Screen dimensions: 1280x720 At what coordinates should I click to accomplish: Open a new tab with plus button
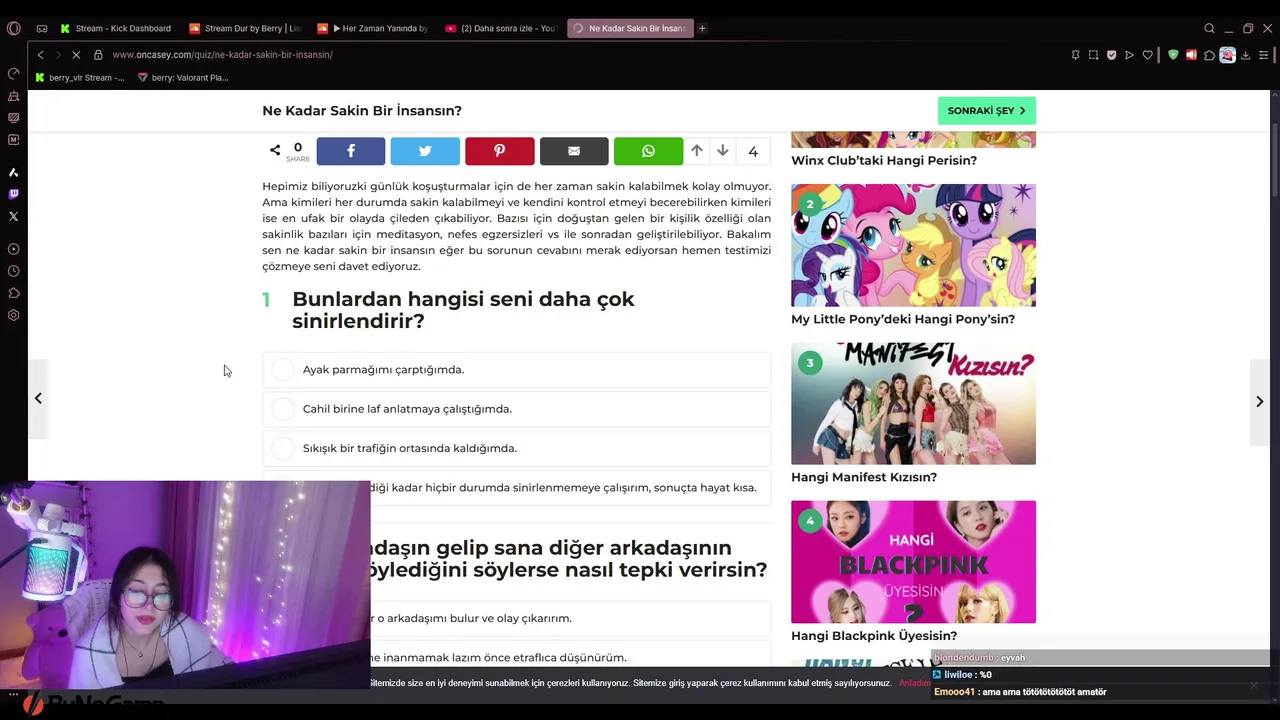click(x=702, y=28)
